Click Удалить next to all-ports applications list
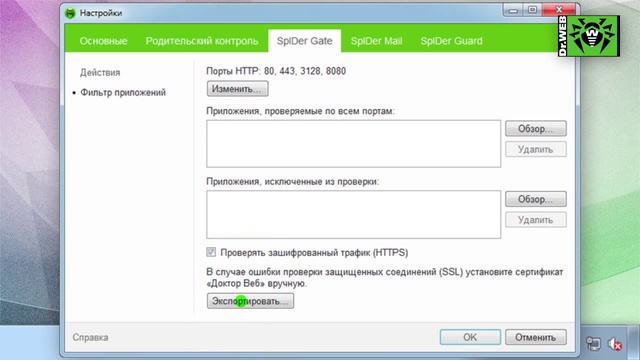Viewport: 640px width, 360px height. tap(536, 149)
